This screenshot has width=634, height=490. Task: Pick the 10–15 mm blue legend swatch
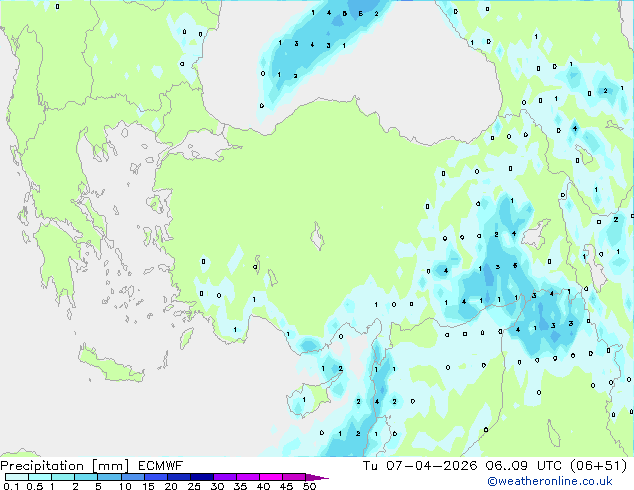pyautogui.click(x=132, y=477)
